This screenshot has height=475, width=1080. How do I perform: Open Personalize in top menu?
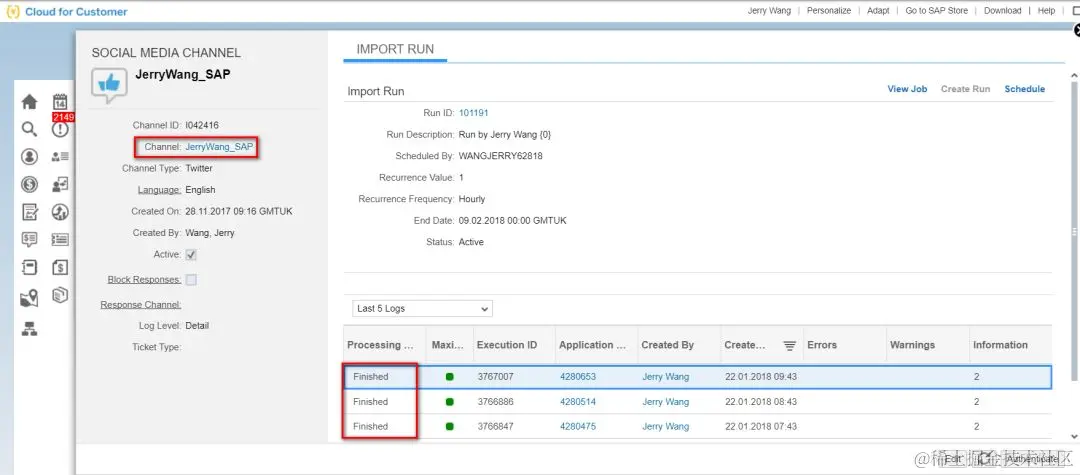829,10
